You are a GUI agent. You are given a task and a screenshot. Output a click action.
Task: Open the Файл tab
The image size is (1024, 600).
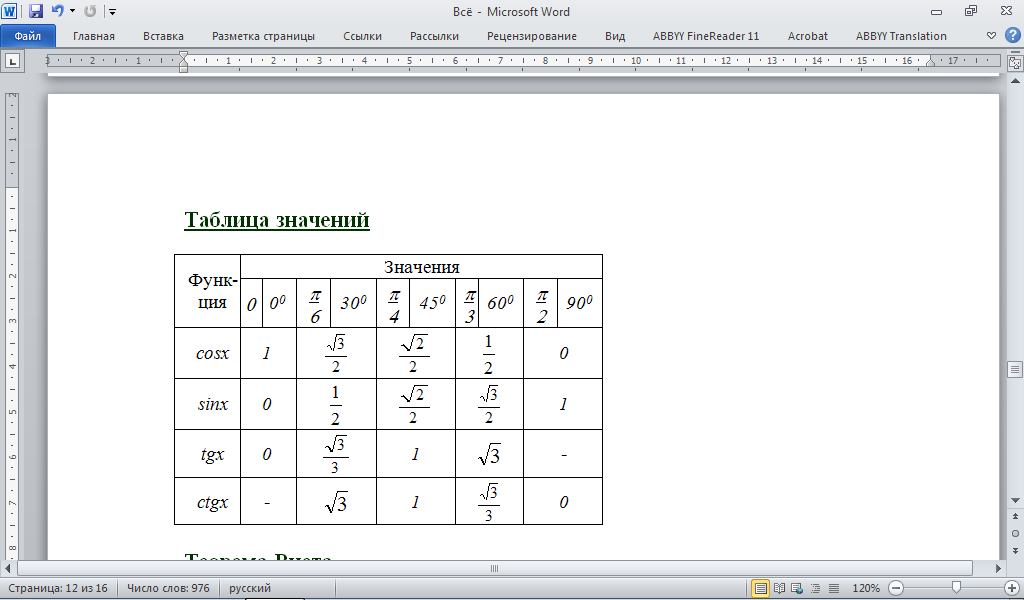pos(28,36)
